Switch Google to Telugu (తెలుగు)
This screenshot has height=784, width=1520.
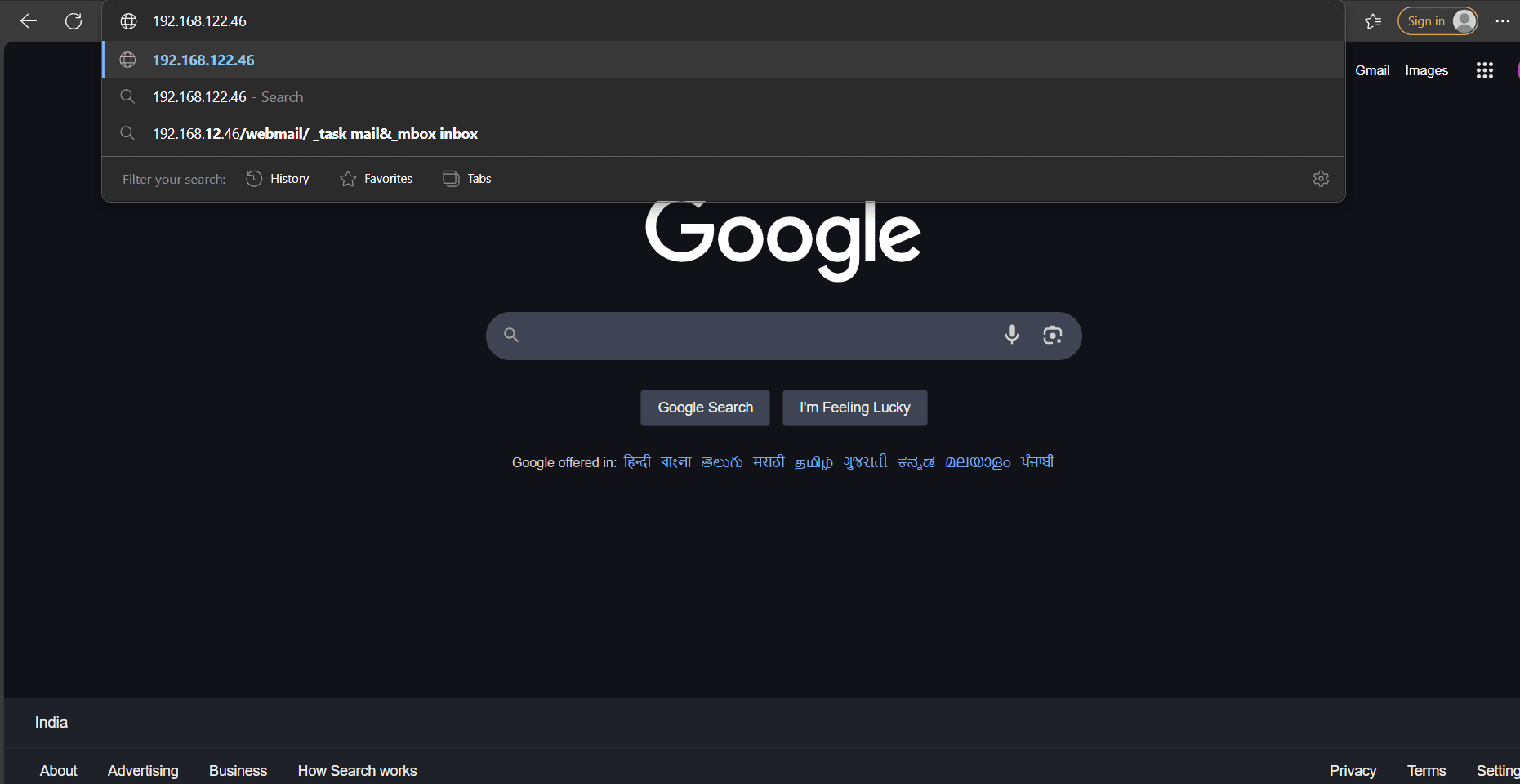pyautogui.click(x=722, y=462)
